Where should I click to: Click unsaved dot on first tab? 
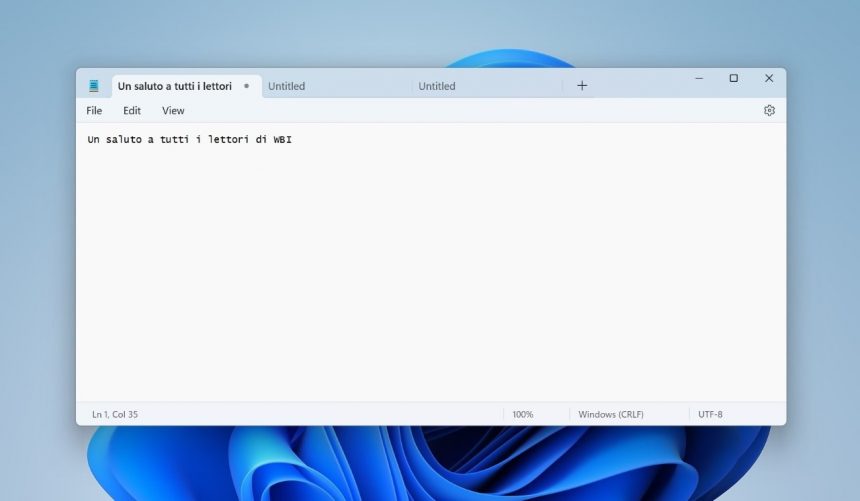point(247,86)
